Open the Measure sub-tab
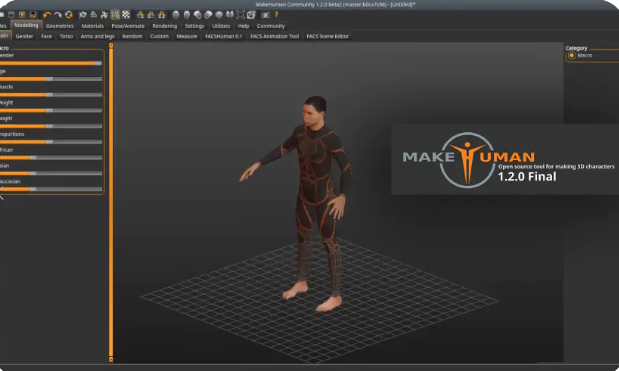Screen dimensions: 619x371 coord(186,36)
